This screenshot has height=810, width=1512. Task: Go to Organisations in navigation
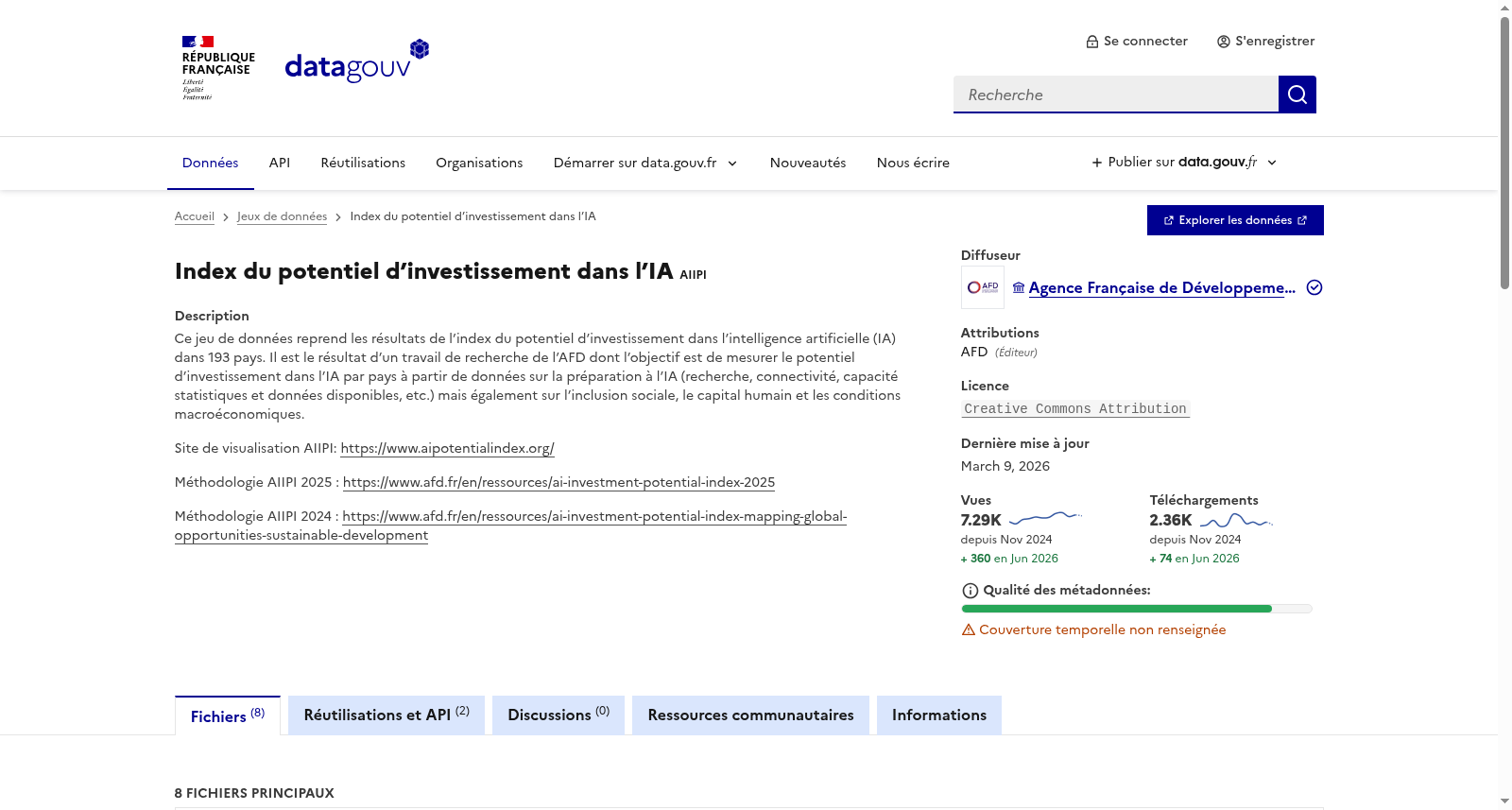[x=479, y=163]
